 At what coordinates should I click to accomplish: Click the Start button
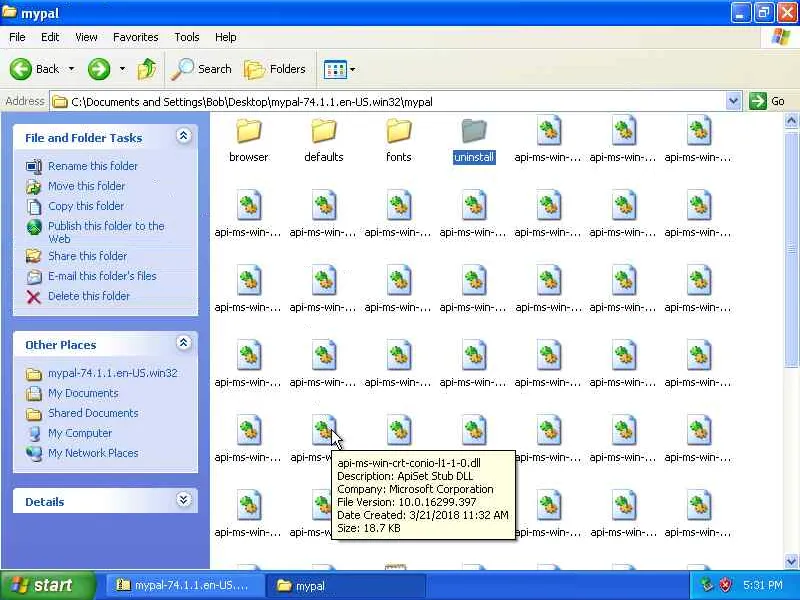coord(48,585)
